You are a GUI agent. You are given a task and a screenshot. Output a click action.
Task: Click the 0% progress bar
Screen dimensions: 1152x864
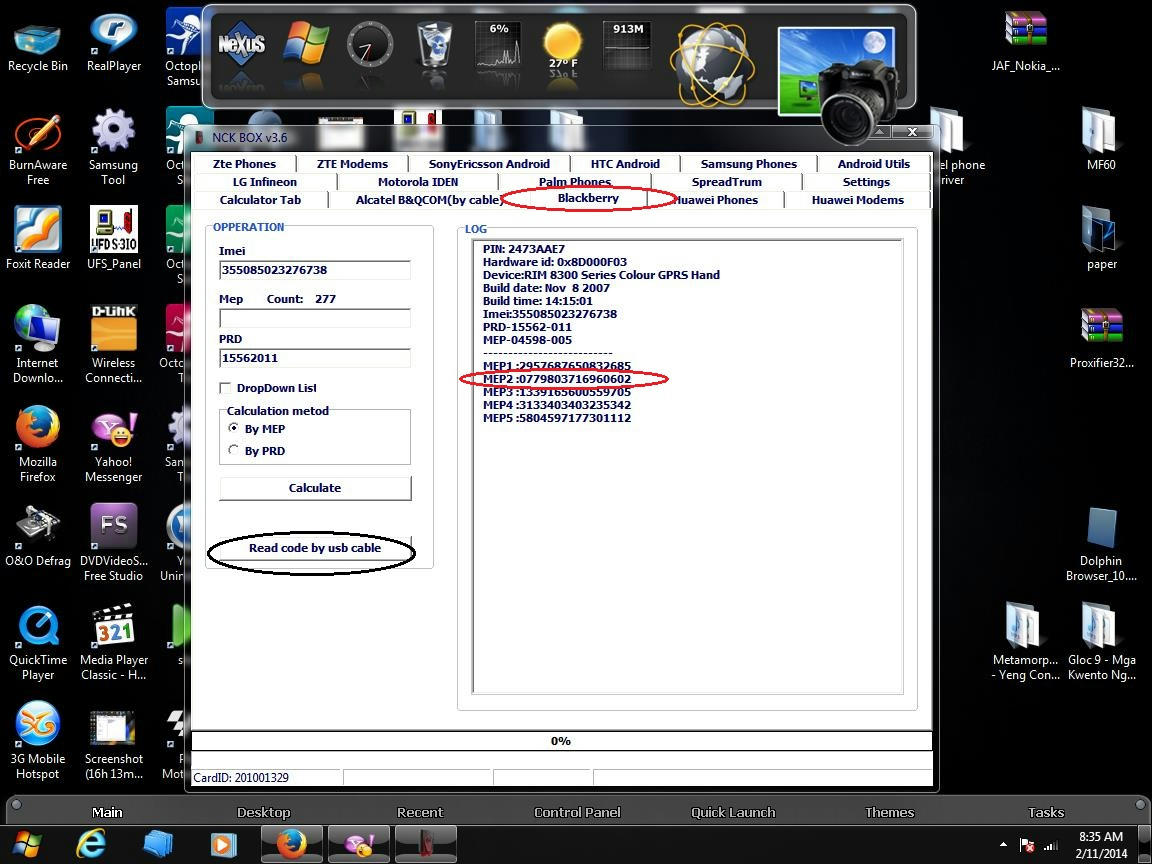[561, 741]
